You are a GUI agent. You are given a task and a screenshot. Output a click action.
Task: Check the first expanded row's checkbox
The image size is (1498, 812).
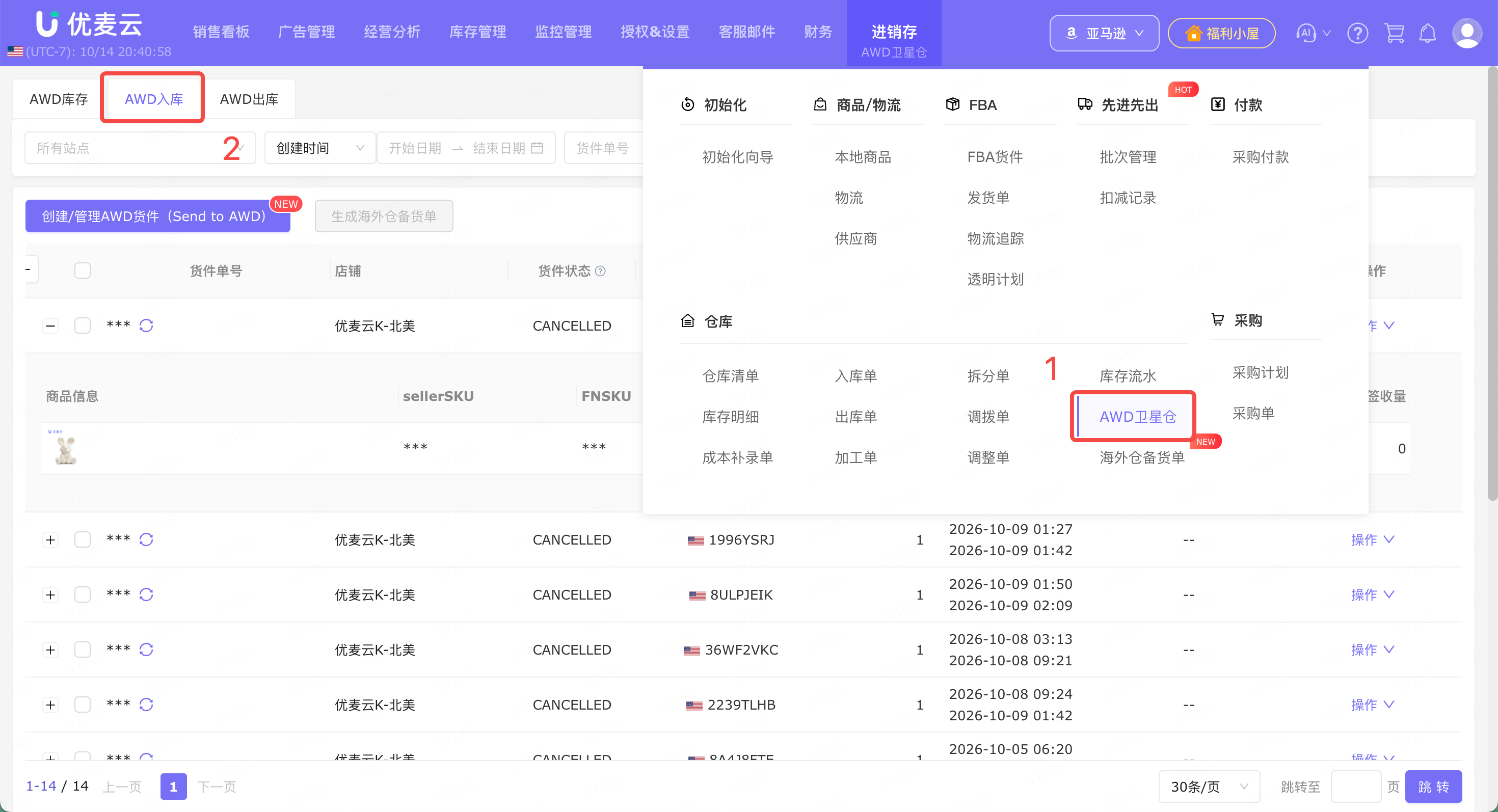[x=83, y=326]
